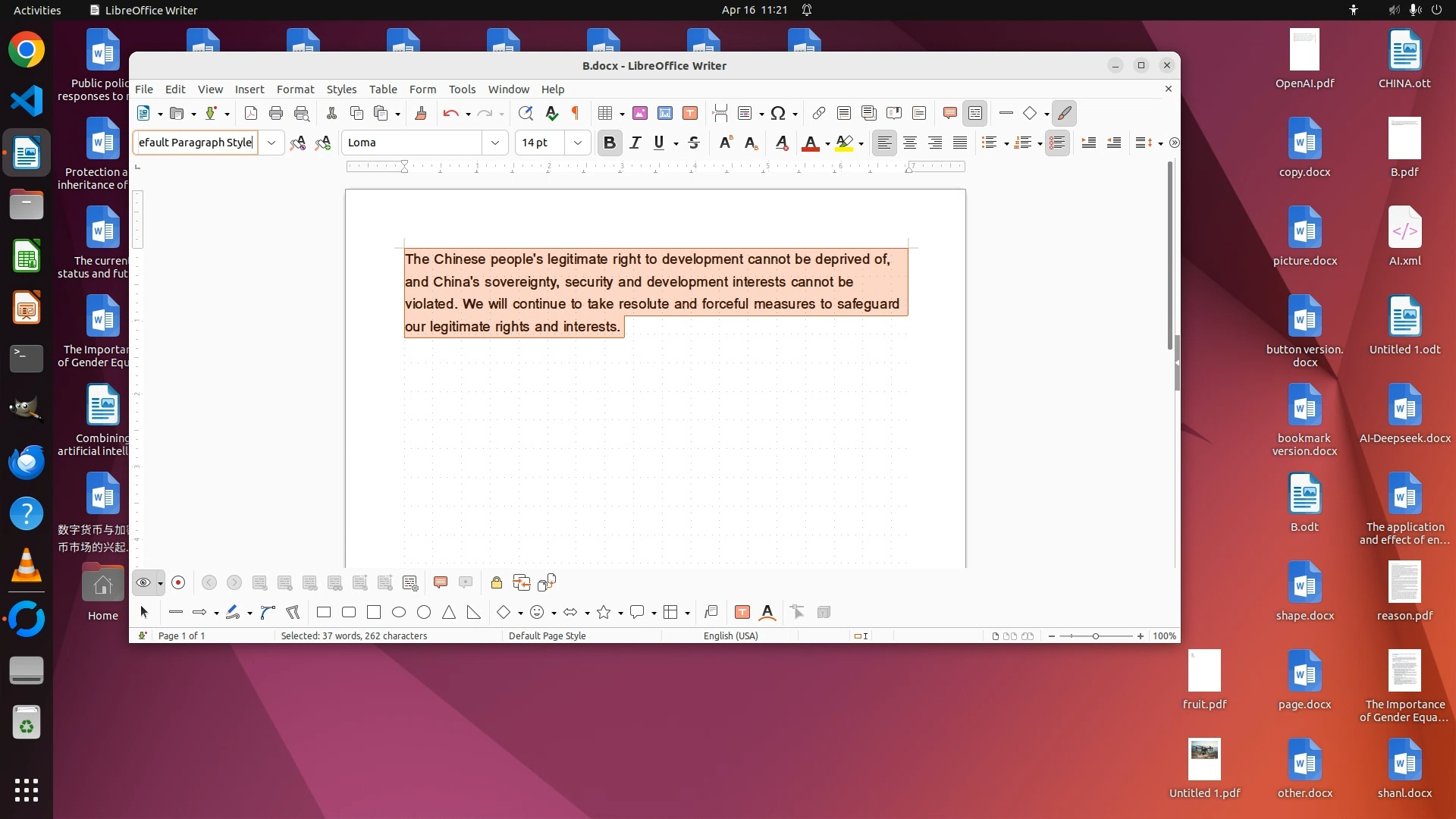
Task: Click the Clone Formatting paintbrush icon
Action: [421, 114]
